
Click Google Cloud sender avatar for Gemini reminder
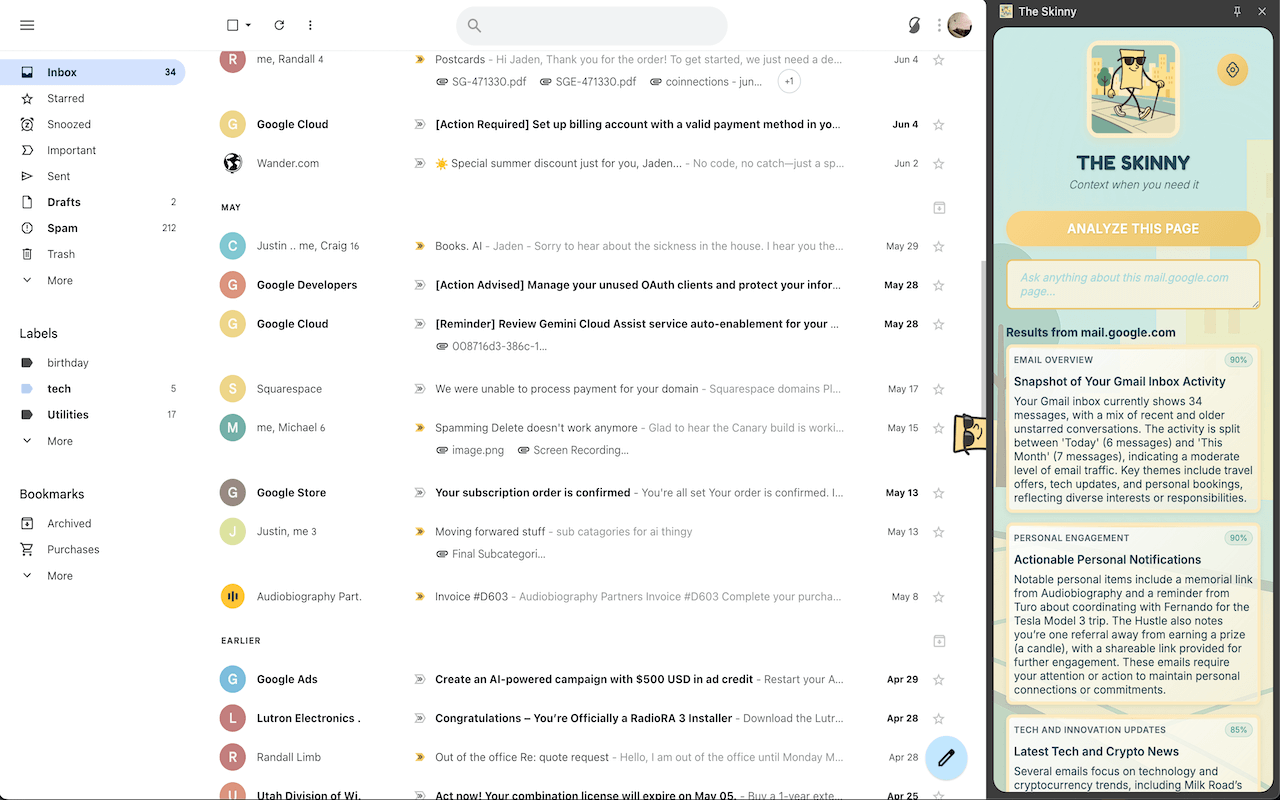click(x=233, y=324)
